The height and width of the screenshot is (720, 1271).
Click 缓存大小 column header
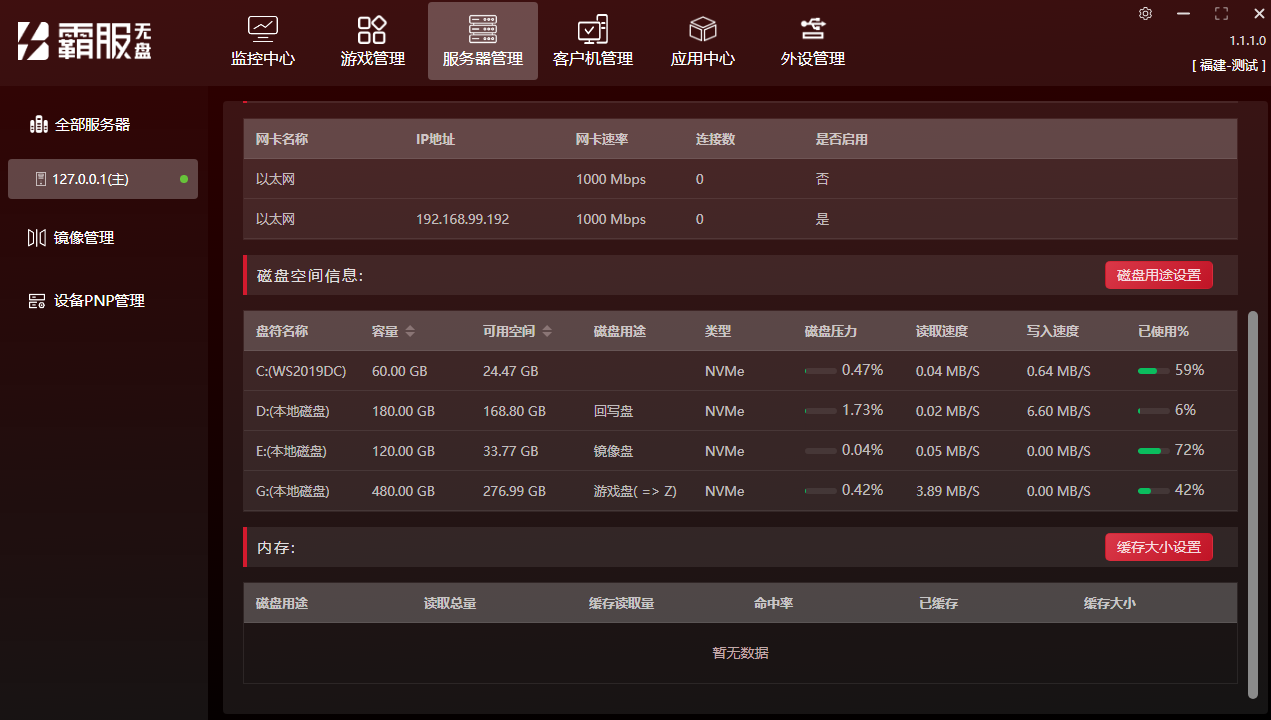(1110, 603)
